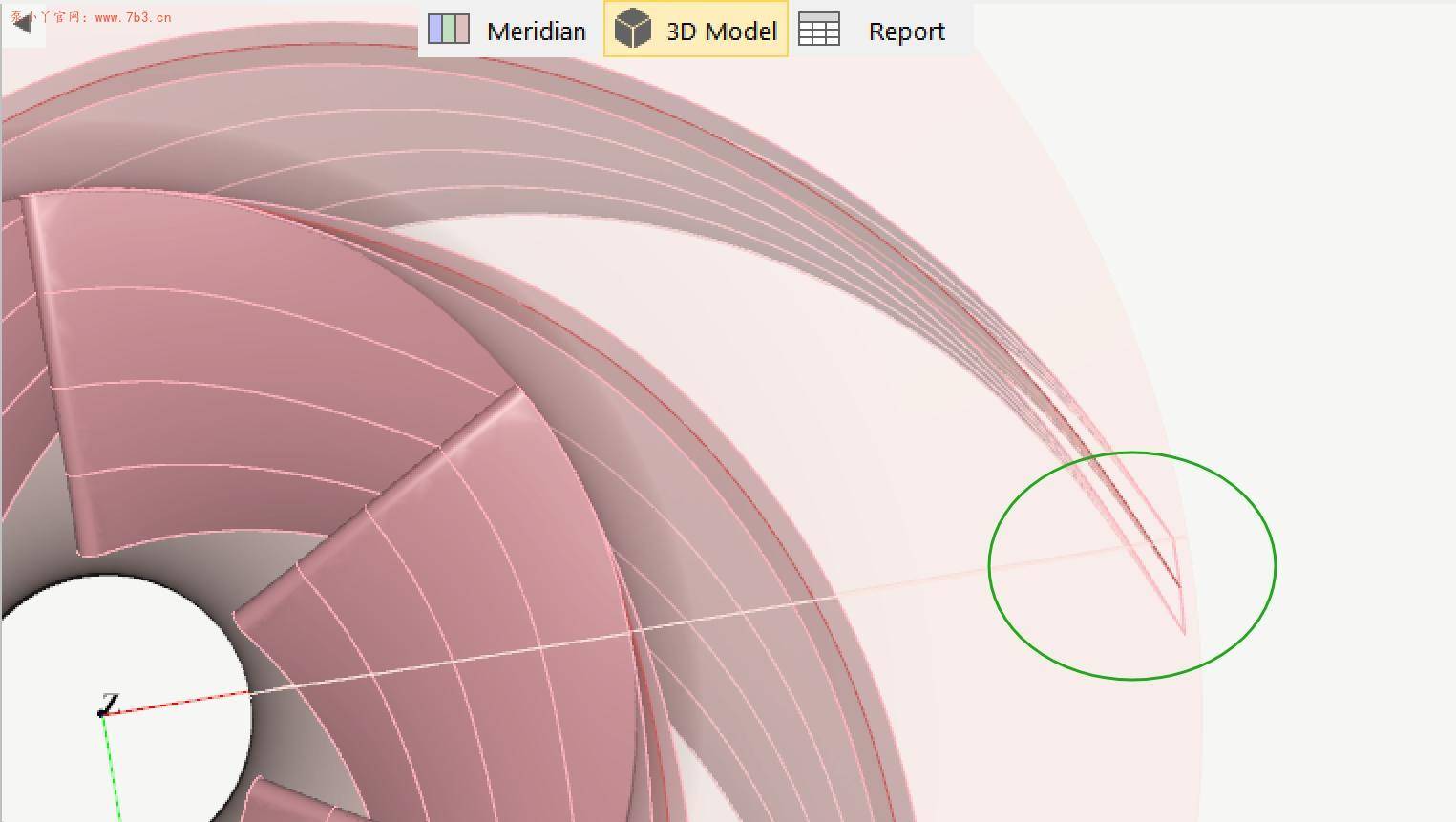Switch to the Meridian tab
The height and width of the screenshot is (822, 1456).
[x=508, y=31]
